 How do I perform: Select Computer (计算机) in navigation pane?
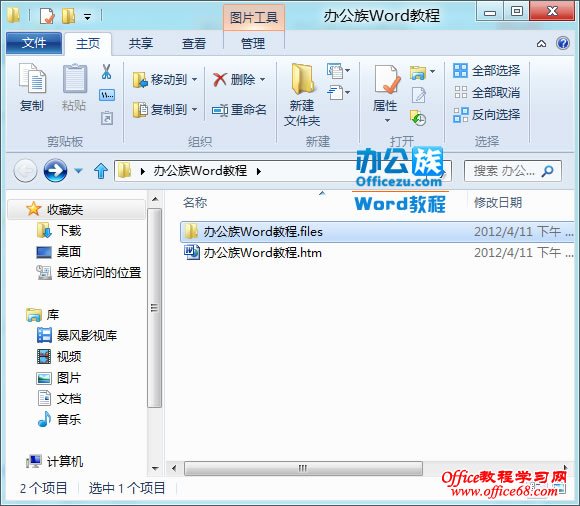55,461
